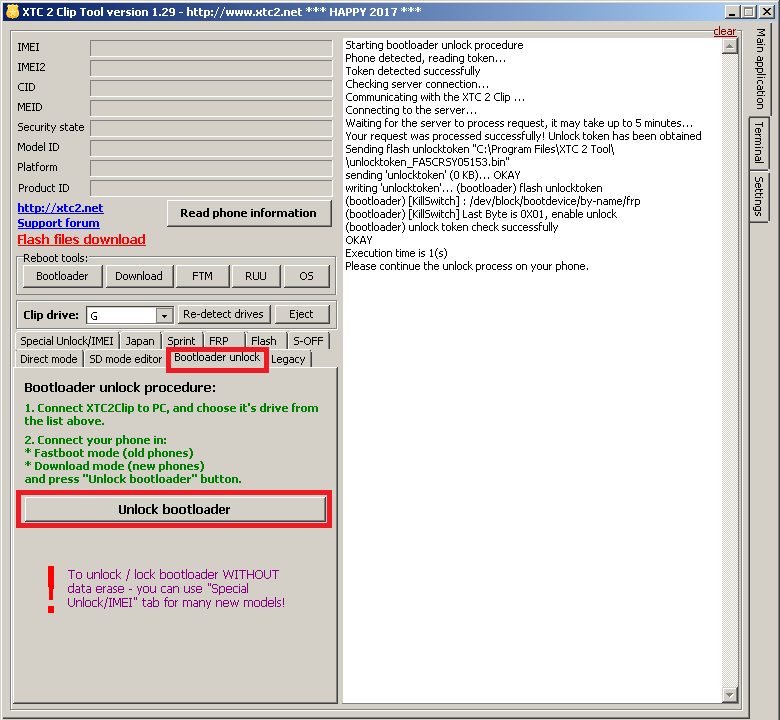Click the IMEI field

click(211, 48)
